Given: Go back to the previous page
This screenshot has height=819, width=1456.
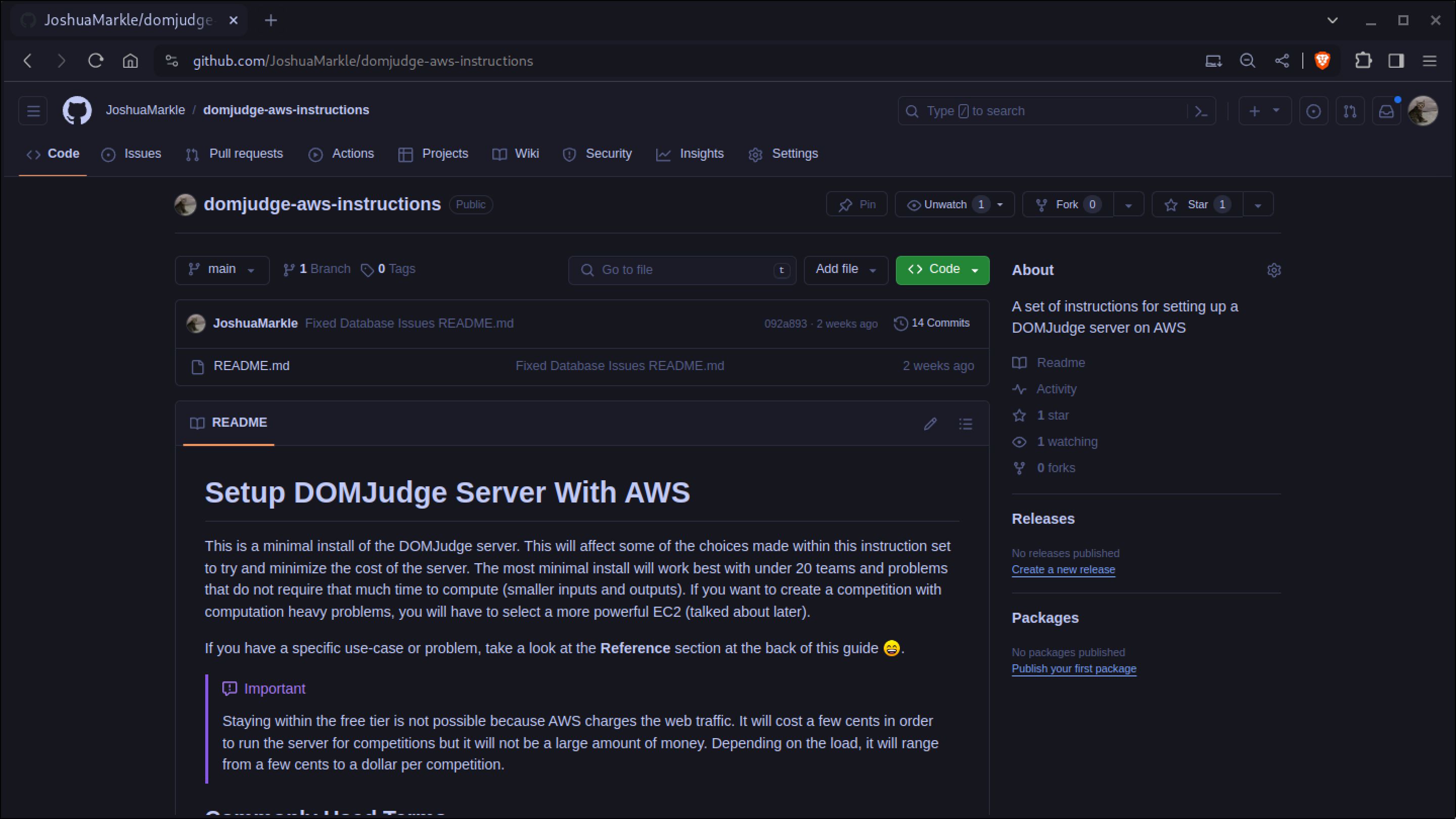Looking at the screenshot, I should pyautogui.click(x=27, y=61).
